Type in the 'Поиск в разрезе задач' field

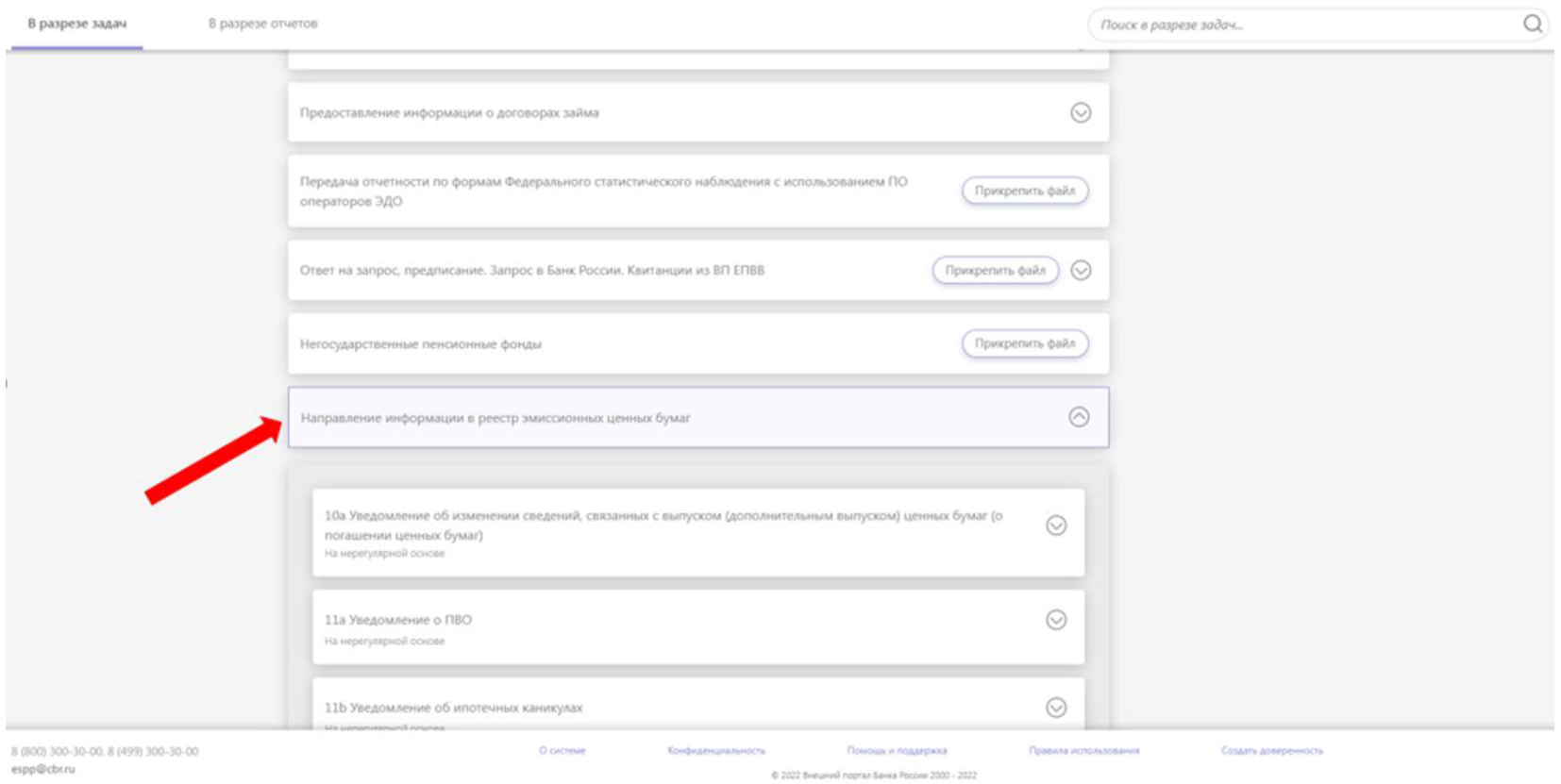[1302, 25]
